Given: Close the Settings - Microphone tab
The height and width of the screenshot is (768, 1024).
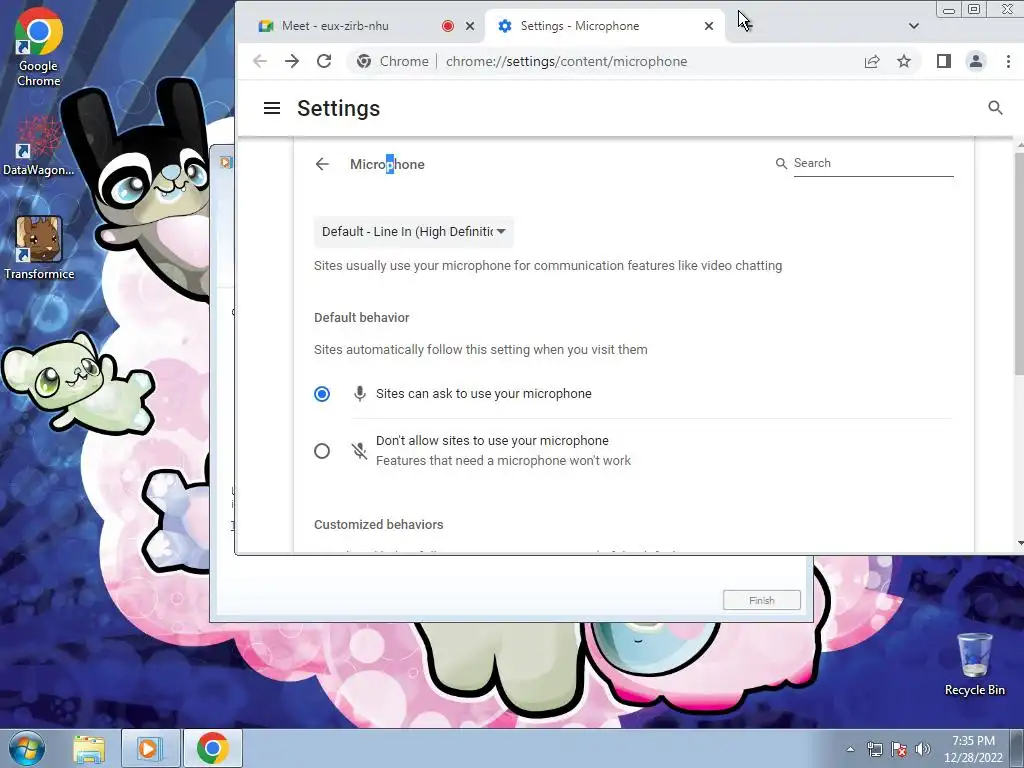Looking at the screenshot, I should (709, 26).
